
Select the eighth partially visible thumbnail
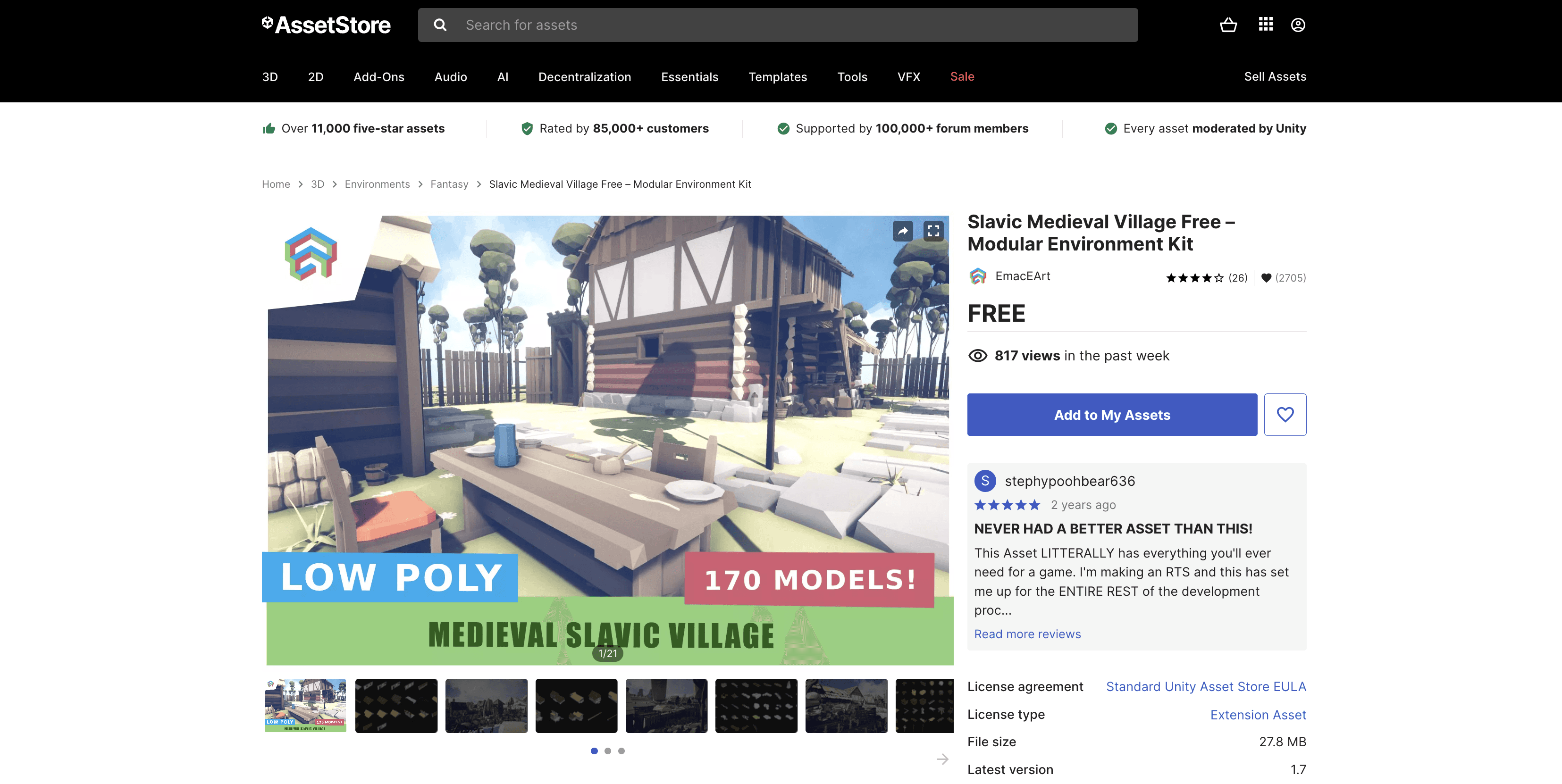(924, 706)
